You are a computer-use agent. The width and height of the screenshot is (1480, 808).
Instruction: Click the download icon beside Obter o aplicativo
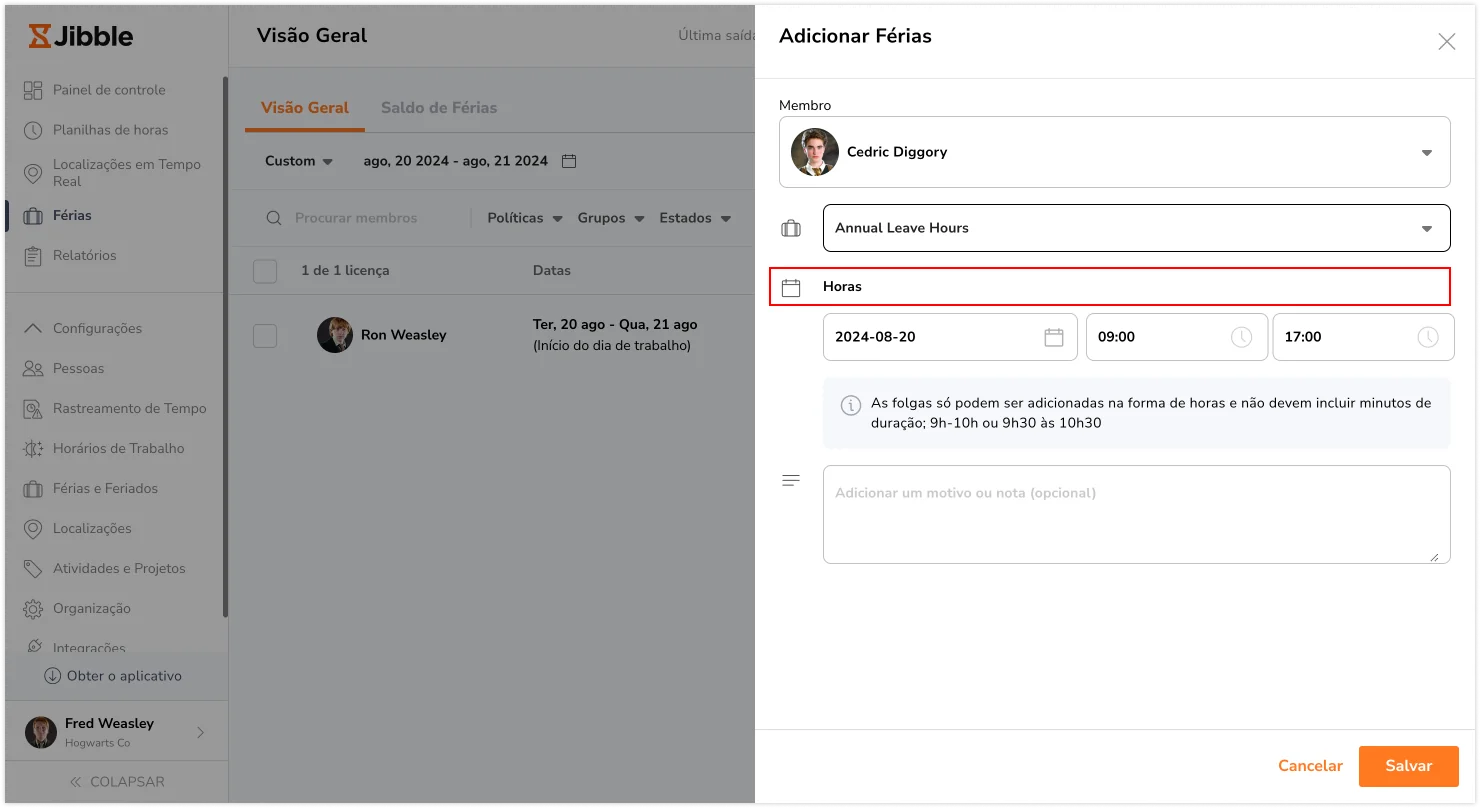53,676
